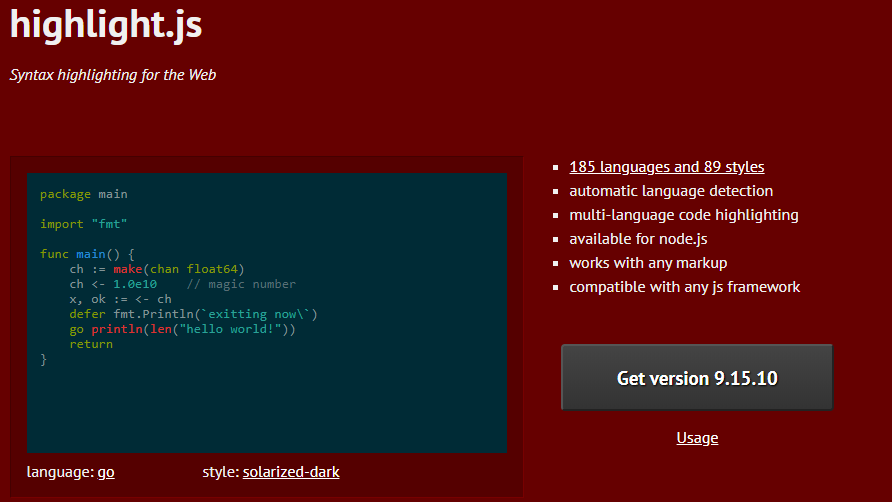Open the Usage link
Viewport: 892px width, 502px height.
tap(697, 438)
